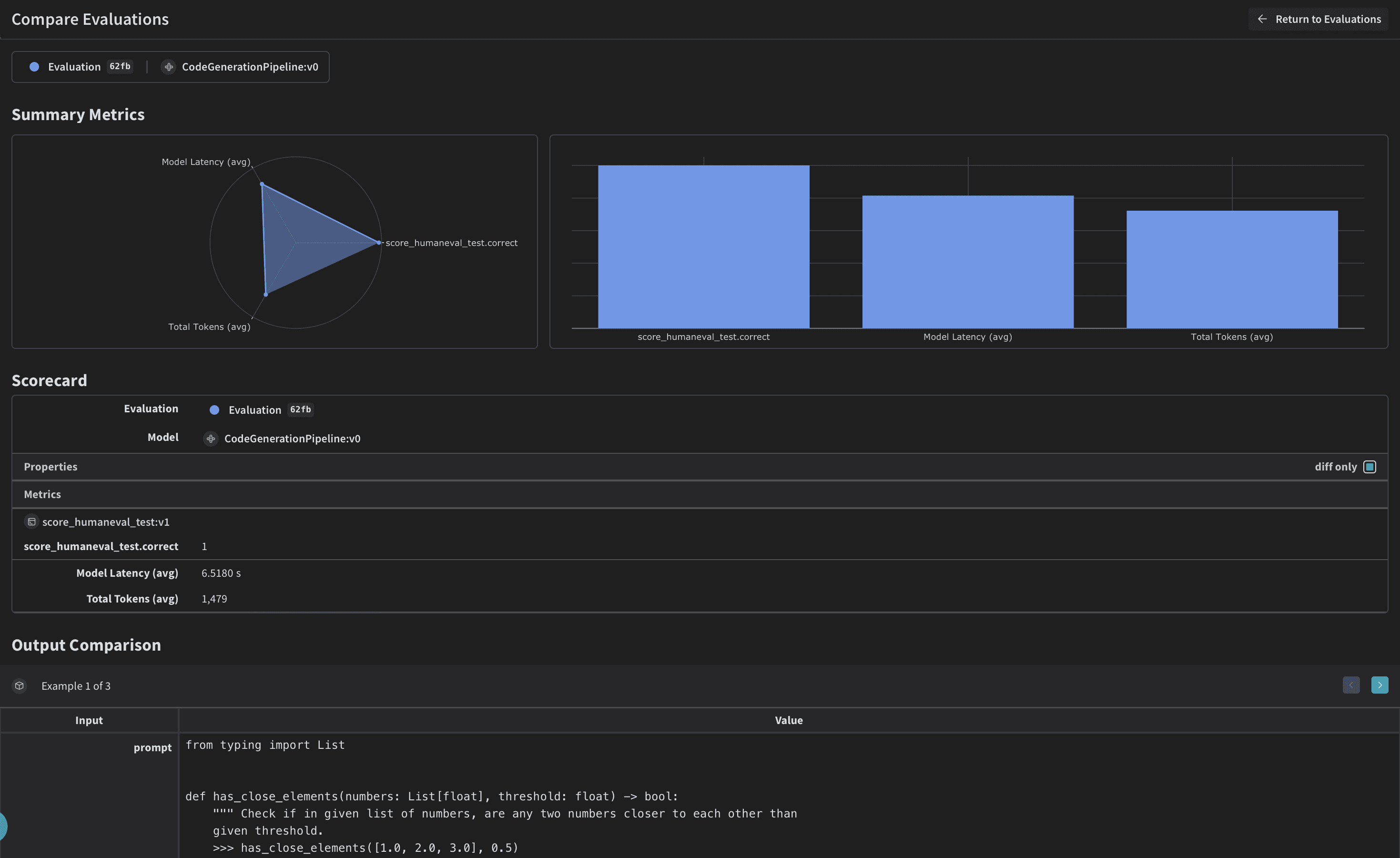Viewport: 1400px width, 858px height.
Task: Click Total Tokens value 1,479
Action: point(214,599)
